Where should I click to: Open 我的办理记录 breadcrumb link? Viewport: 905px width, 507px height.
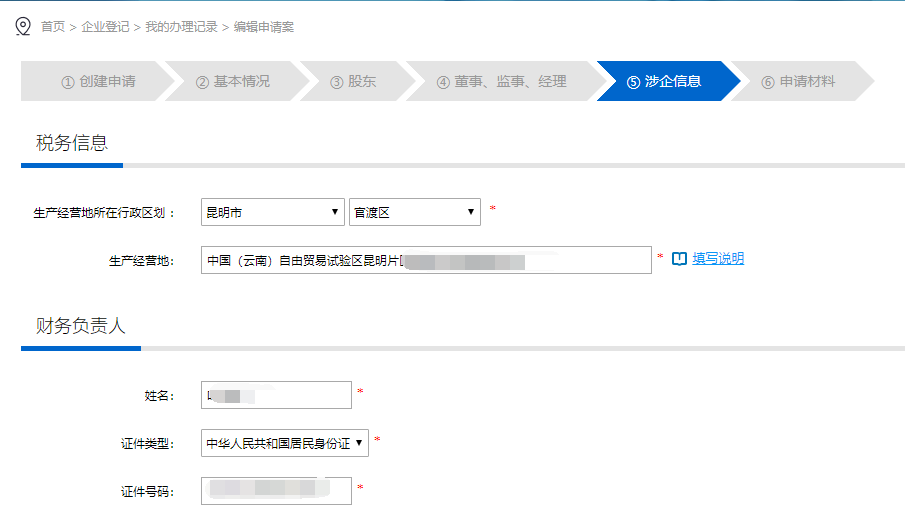[181, 27]
